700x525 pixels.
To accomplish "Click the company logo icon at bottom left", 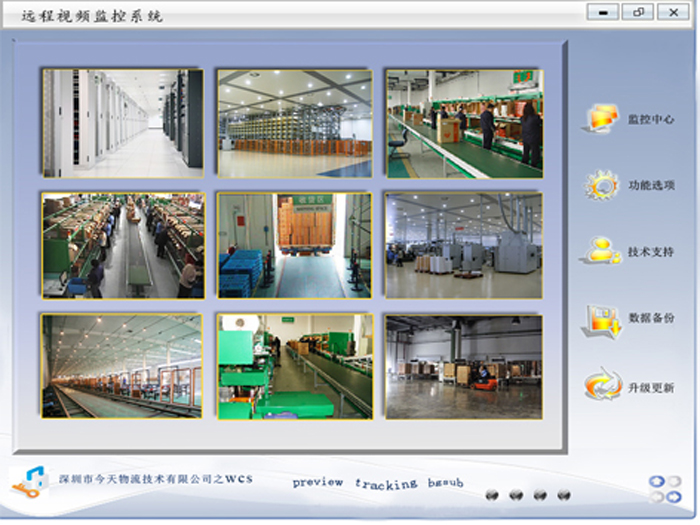I will coord(30,481).
